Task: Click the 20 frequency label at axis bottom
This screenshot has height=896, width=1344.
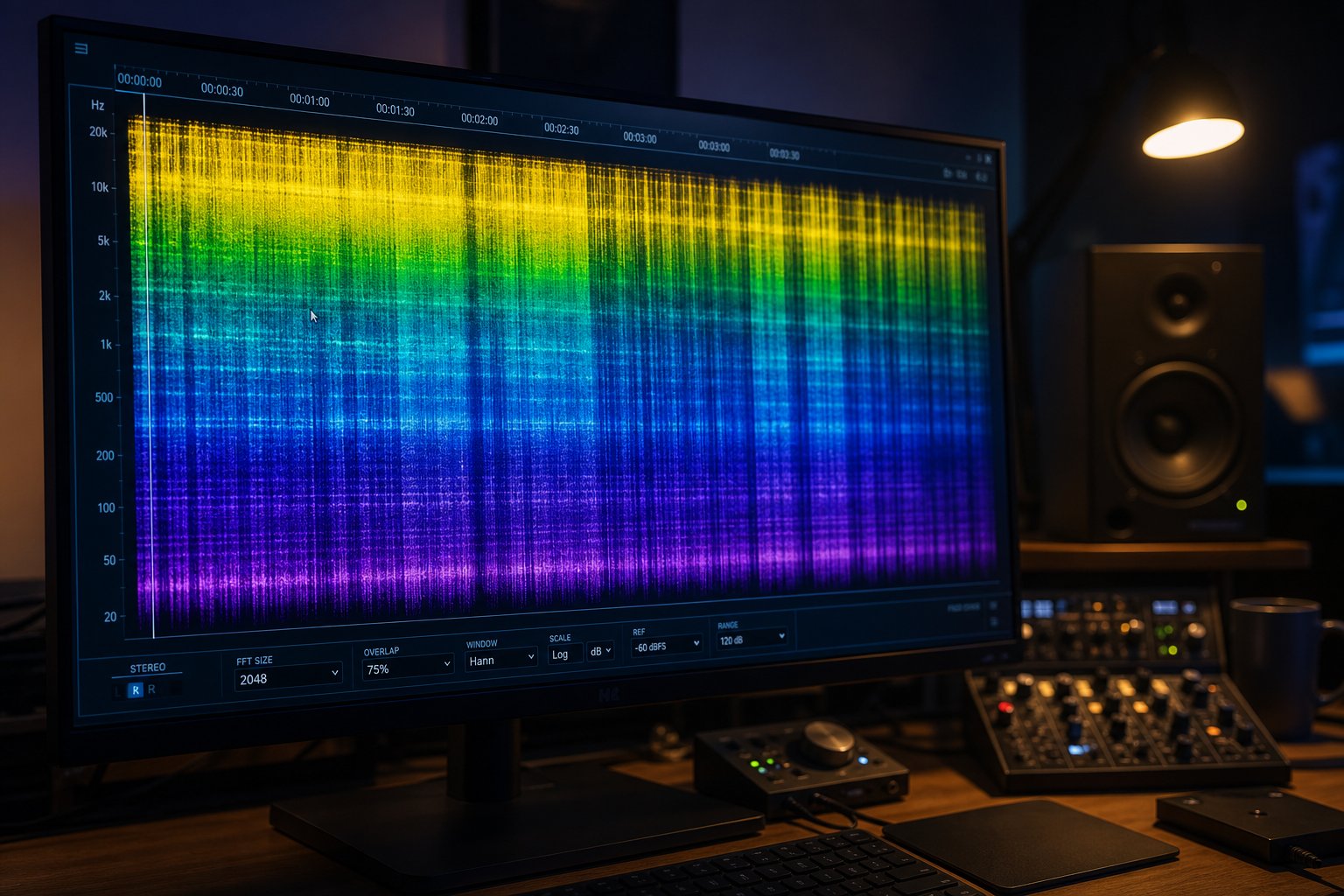Action: pos(110,616)
